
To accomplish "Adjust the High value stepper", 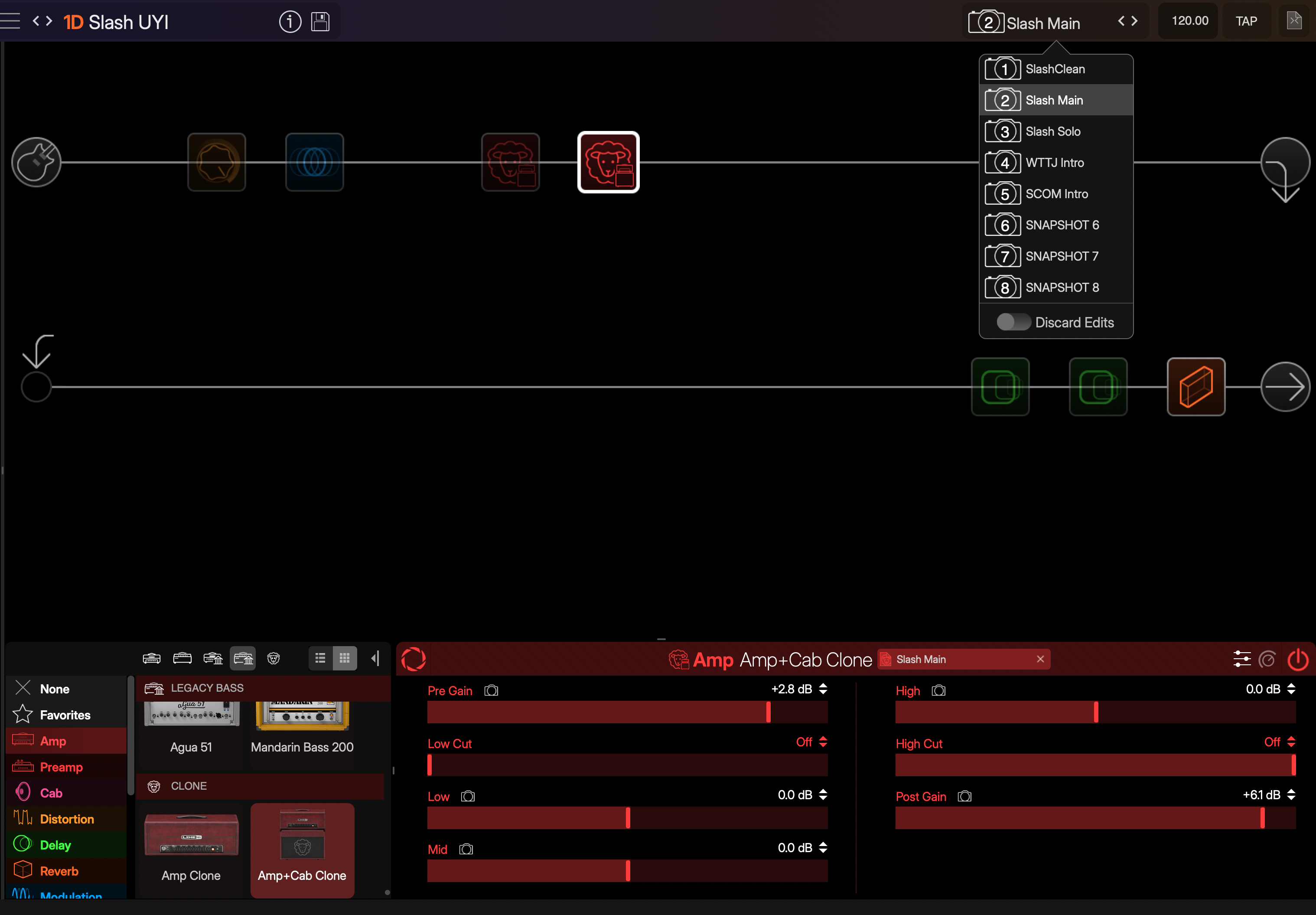I will [1291, 689].
